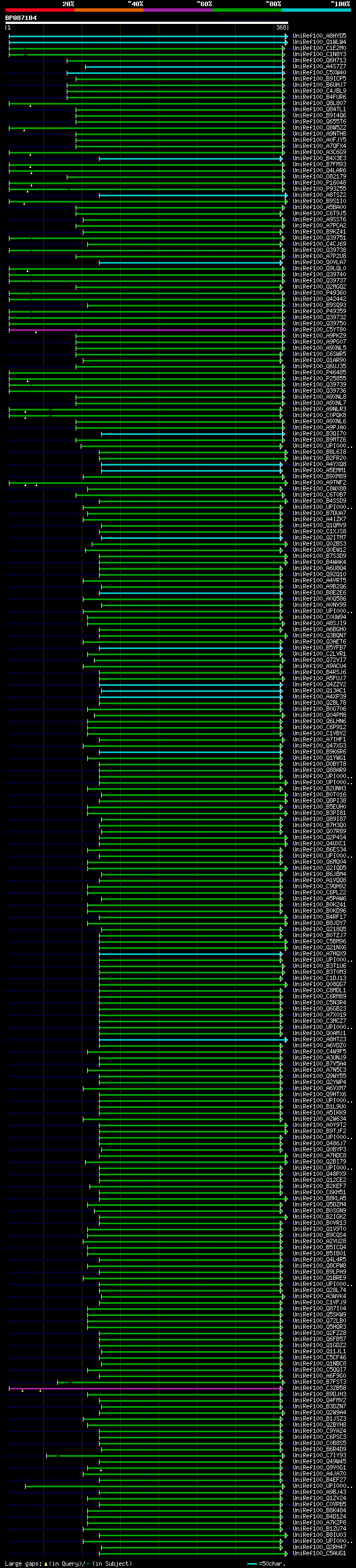Viewport: 356px width, 1568px height.
Task: Select the UniRef100_C5YT80 label
Action: pyautogui.click(x=319, y=330)
